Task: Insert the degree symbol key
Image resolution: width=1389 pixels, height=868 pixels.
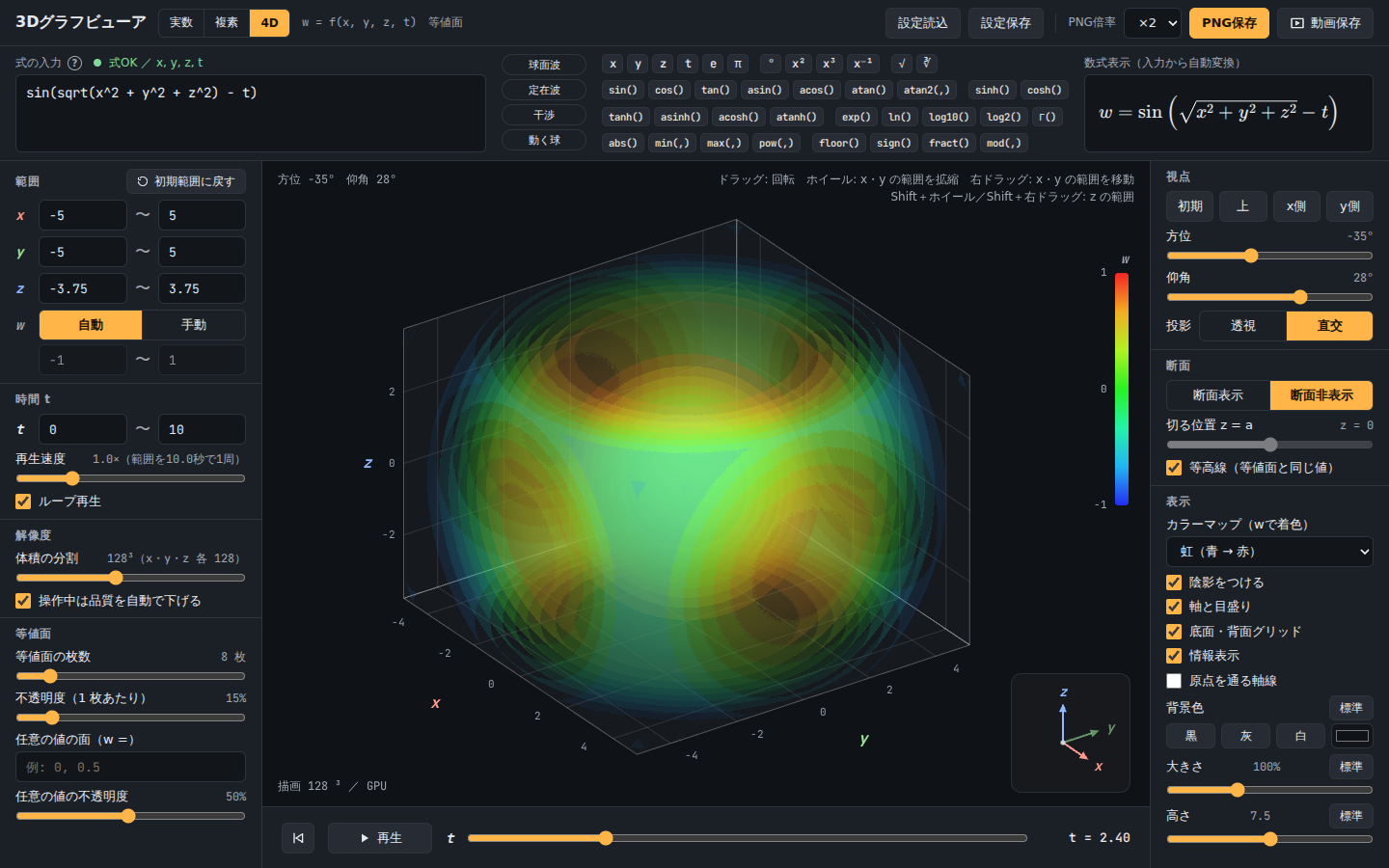Action: pyautogui.click(x=770, y=64)
